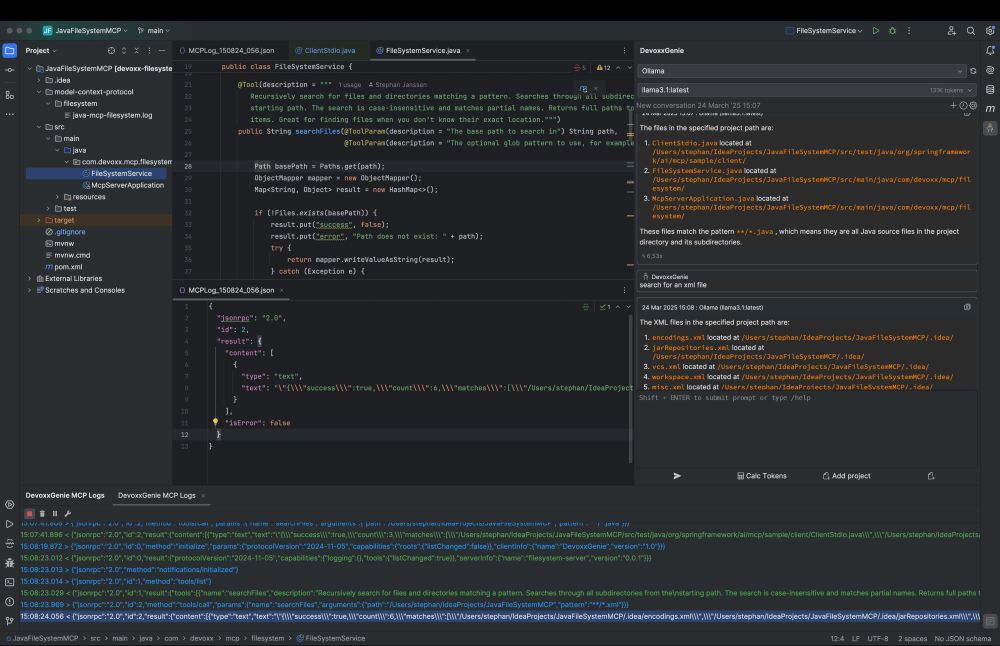Image resolution: width=1000 pixels, height=646 pixels.
Task: Open the Project tool window icon
Action: click(10, 50)
